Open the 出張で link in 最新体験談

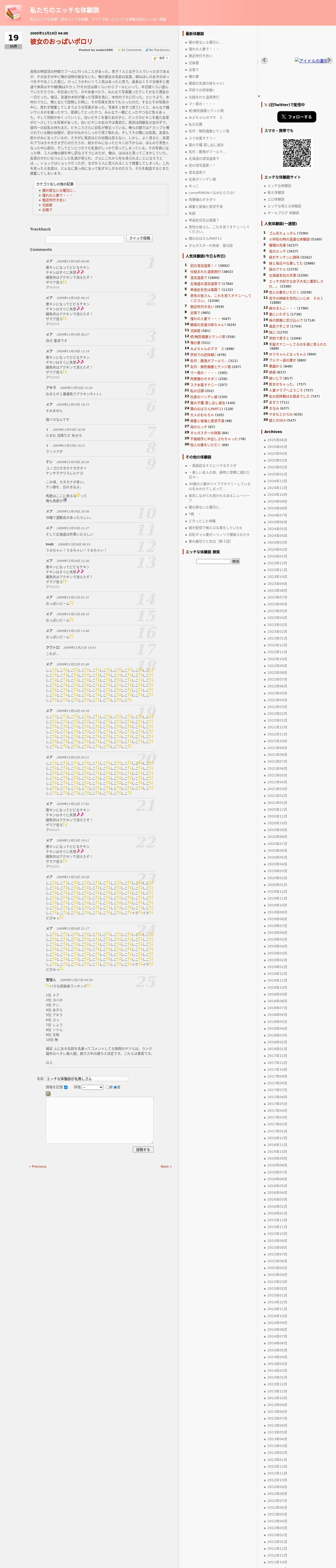click(x=193, y=70)
